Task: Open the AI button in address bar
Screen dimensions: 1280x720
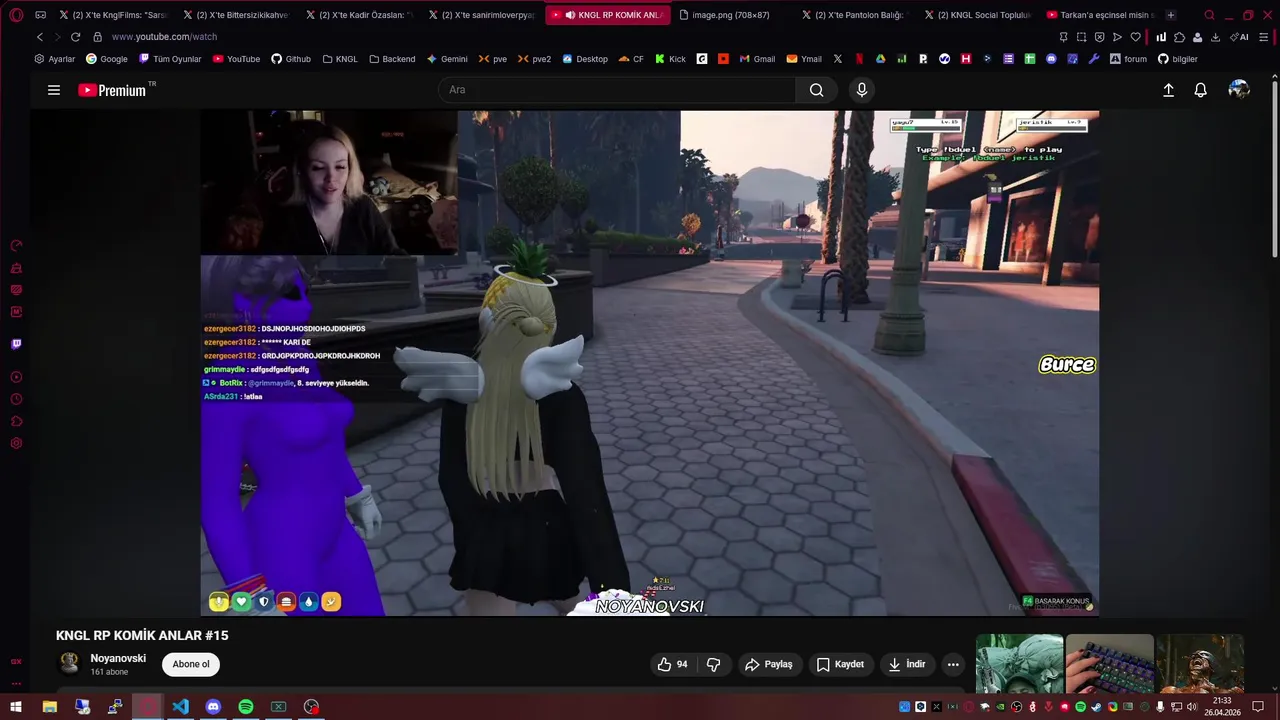Action: [x=1239, y=37]
